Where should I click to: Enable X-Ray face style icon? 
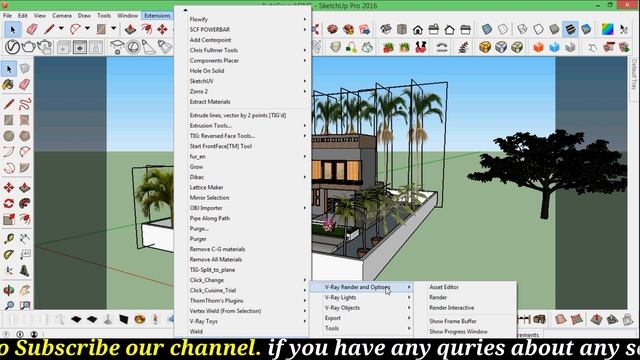point(487,29)
